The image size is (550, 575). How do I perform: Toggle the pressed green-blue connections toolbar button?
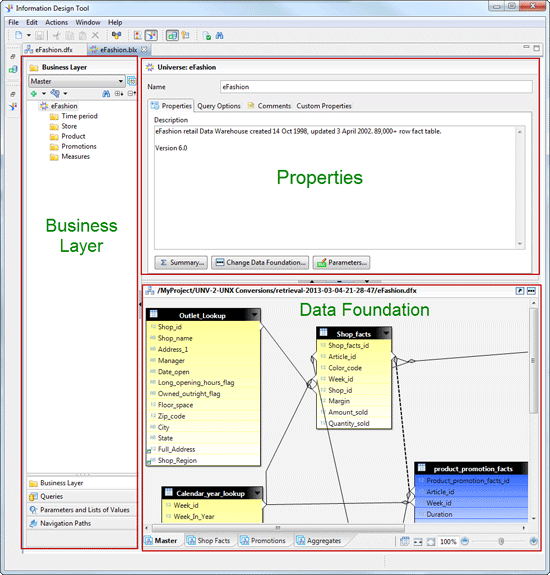[172, 35]
